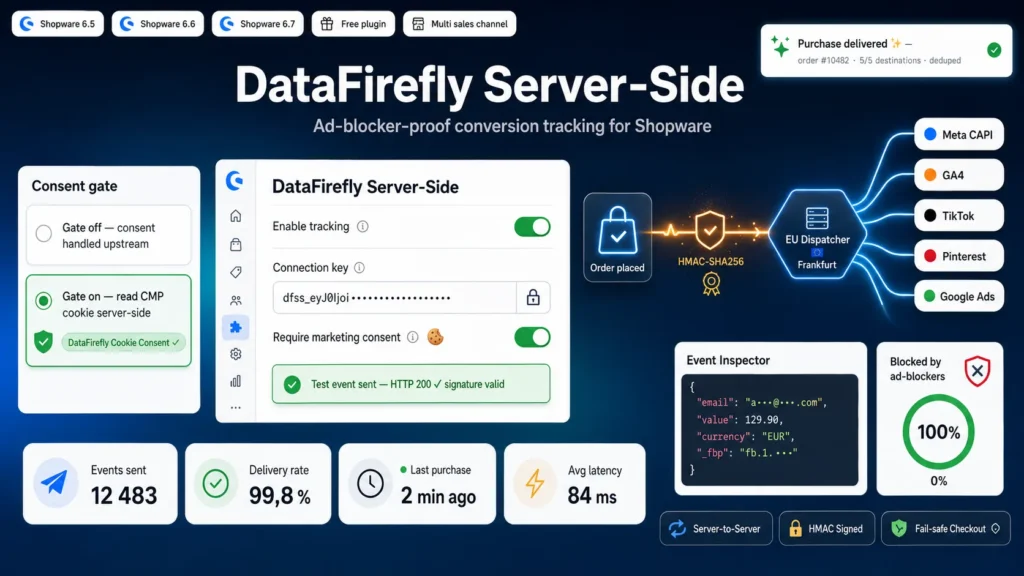Click the cookie icon
1024x576 pixels.
[436, 337]
